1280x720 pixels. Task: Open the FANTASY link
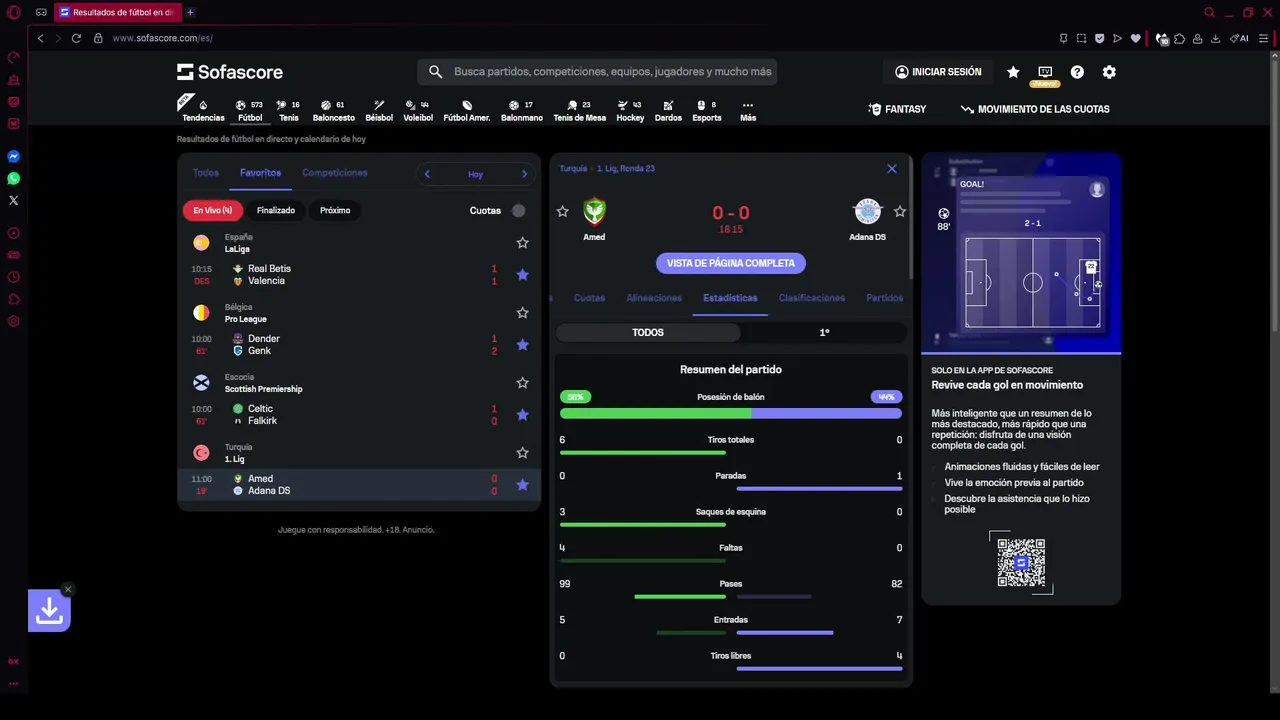[x=897, y=109]
